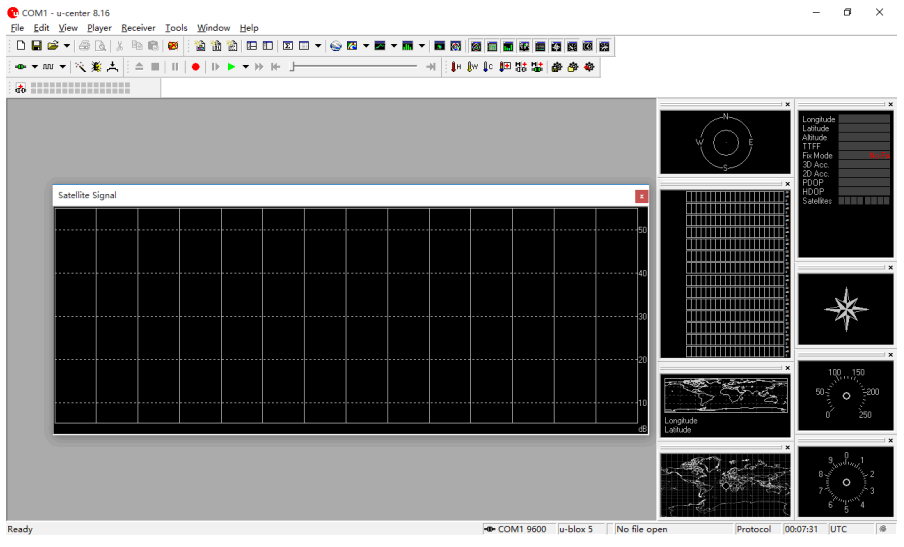The image size is (904, 547).
Task: Click the New document icon
Action: pos(21,46)
